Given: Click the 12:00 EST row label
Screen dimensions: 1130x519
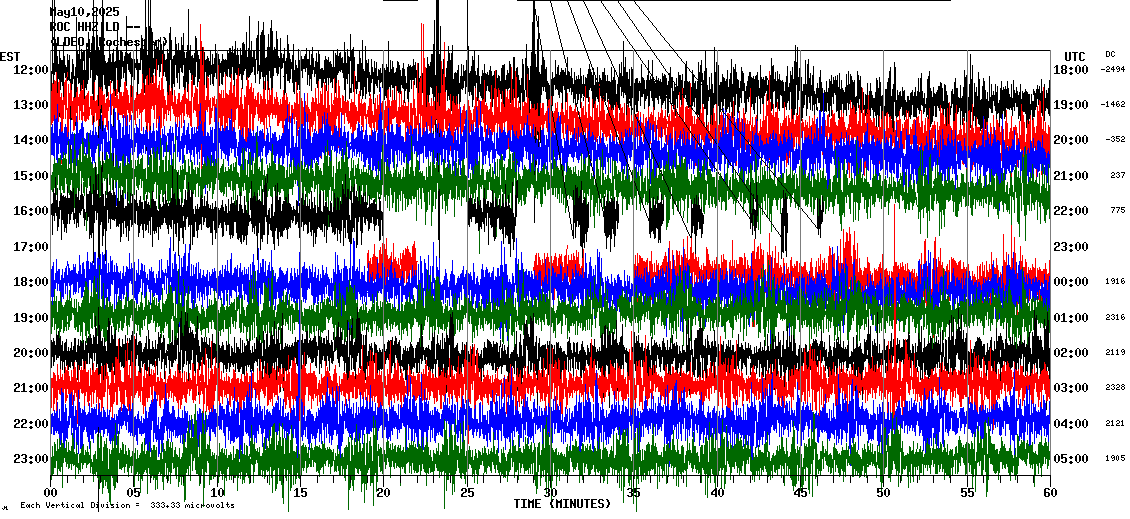Looking at the screenshot, I should coord(32,70).
